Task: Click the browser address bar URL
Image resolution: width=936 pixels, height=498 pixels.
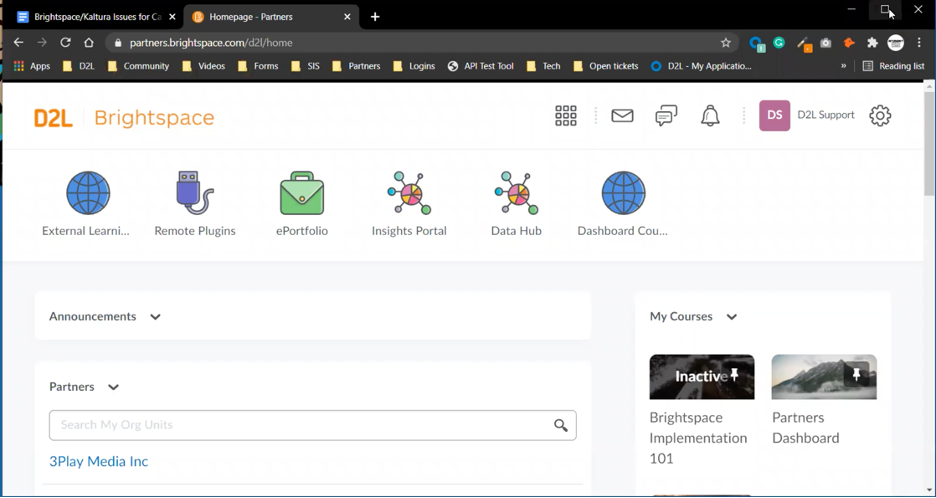Action: click(x=211, y=42)
